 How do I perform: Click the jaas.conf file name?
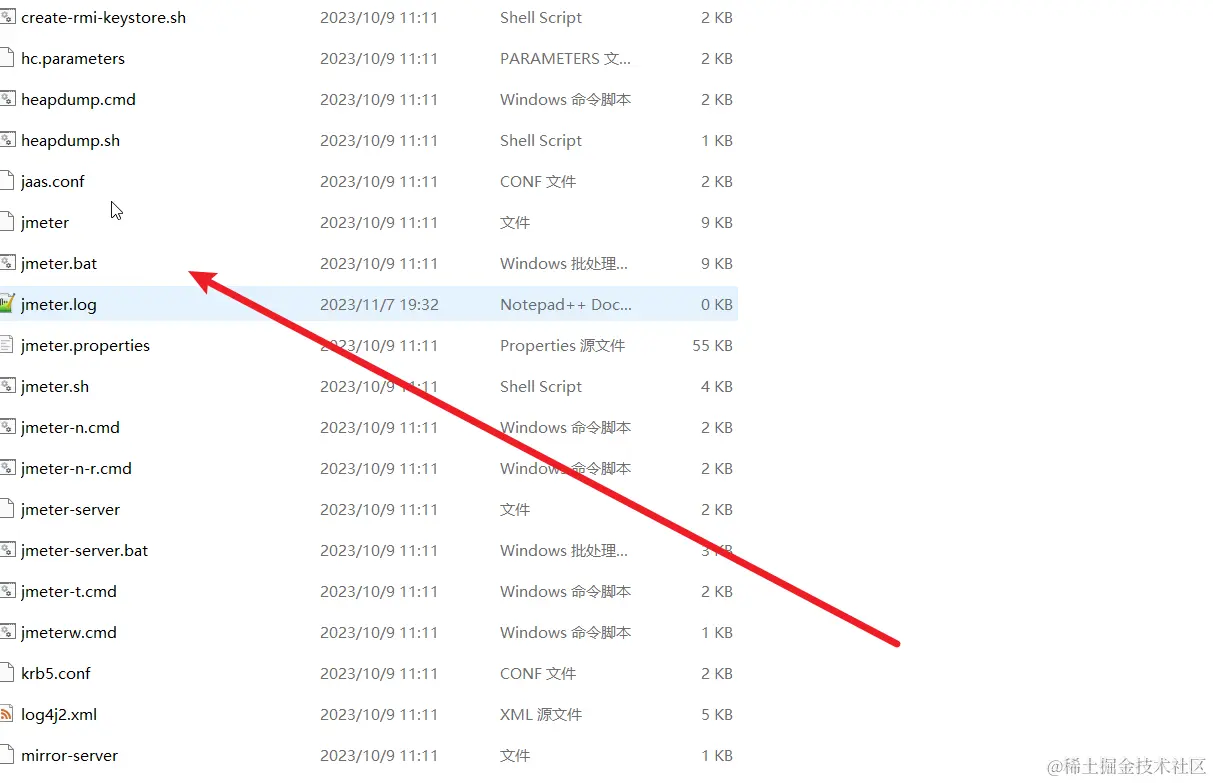53,182
